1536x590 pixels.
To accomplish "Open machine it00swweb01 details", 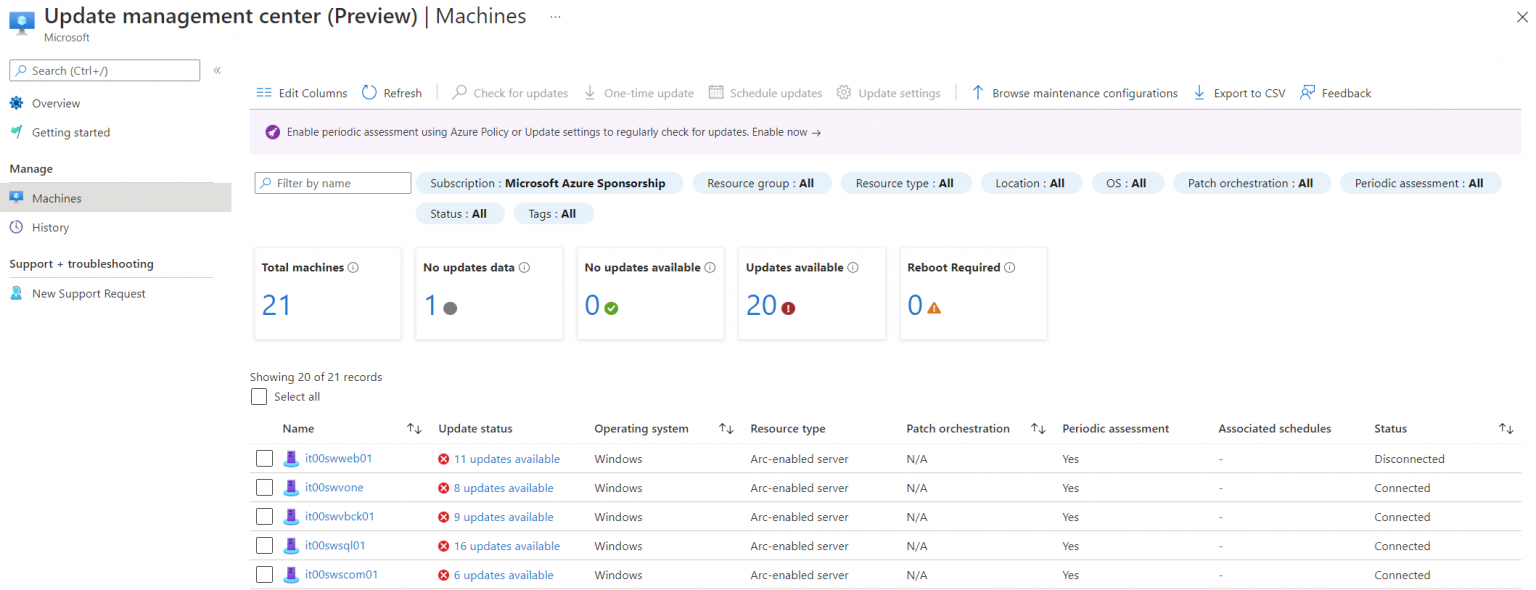I will pos(340,458).
